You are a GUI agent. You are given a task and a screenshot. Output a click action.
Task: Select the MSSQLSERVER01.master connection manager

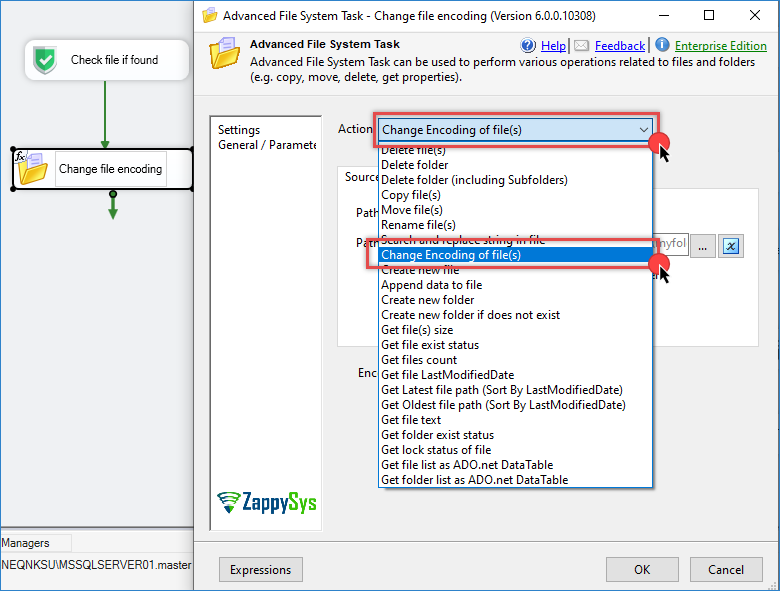[x=97, y=565]
